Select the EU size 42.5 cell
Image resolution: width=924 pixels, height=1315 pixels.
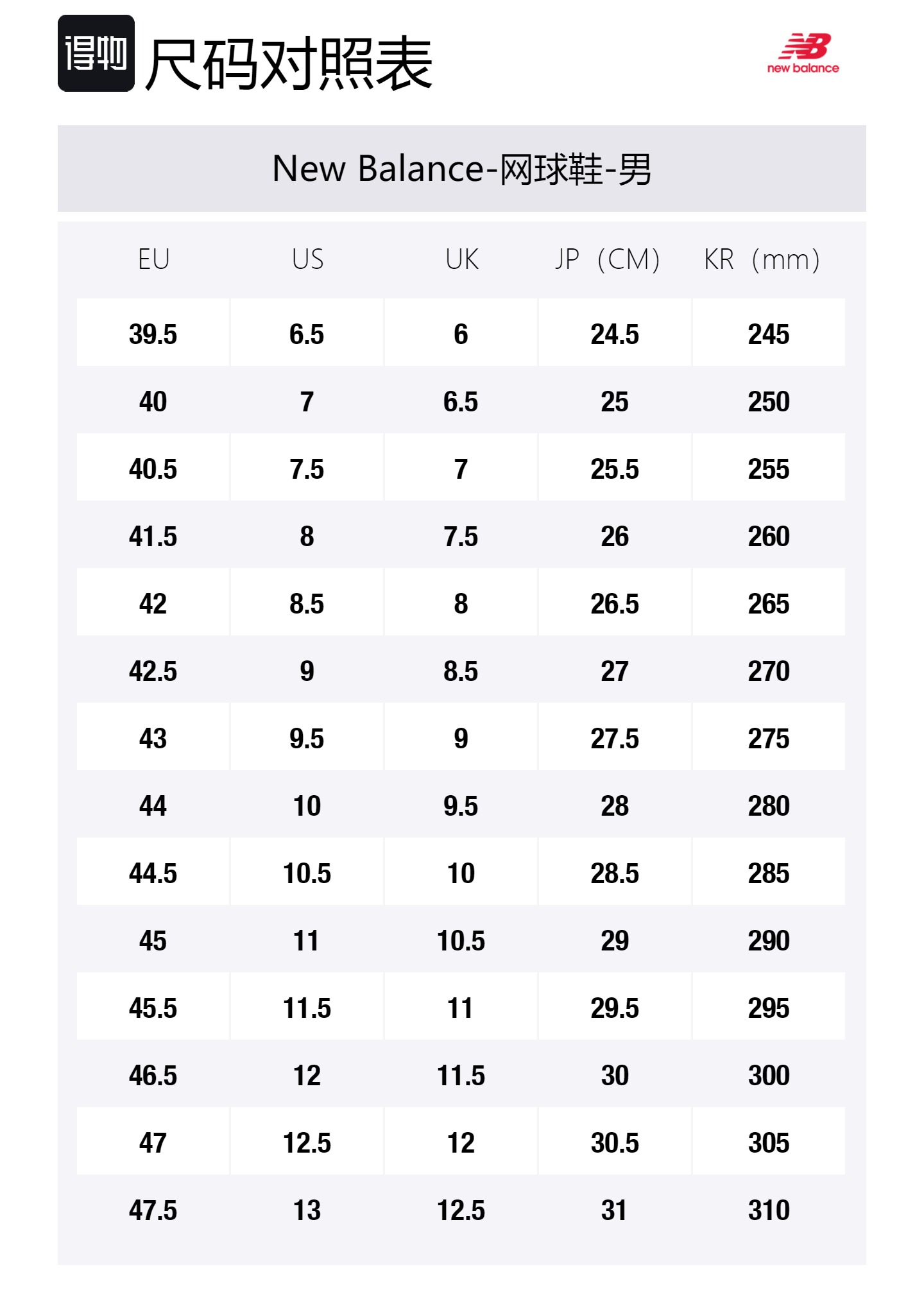[153, 671]
